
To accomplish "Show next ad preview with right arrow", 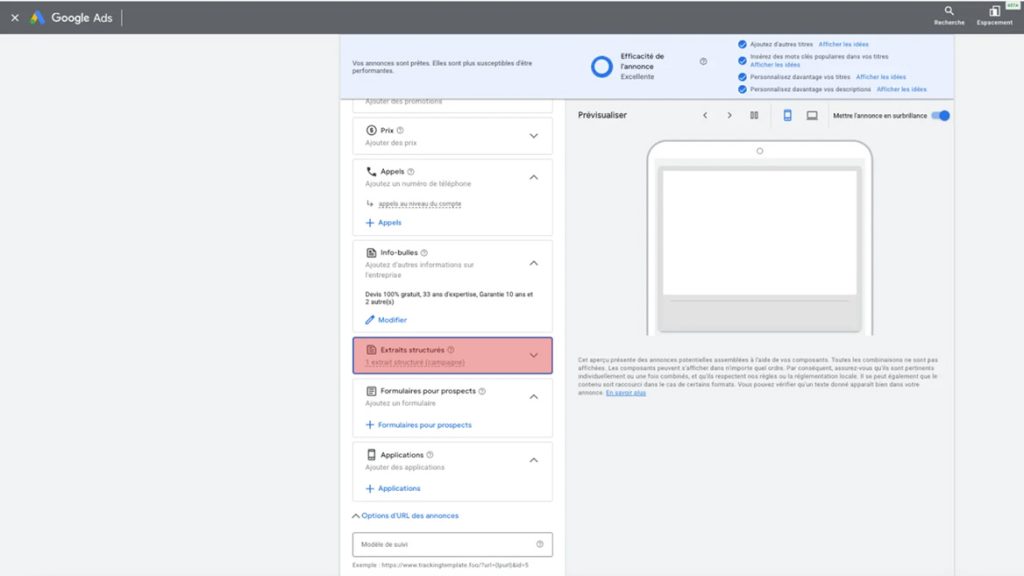I will tap(729, 116).
